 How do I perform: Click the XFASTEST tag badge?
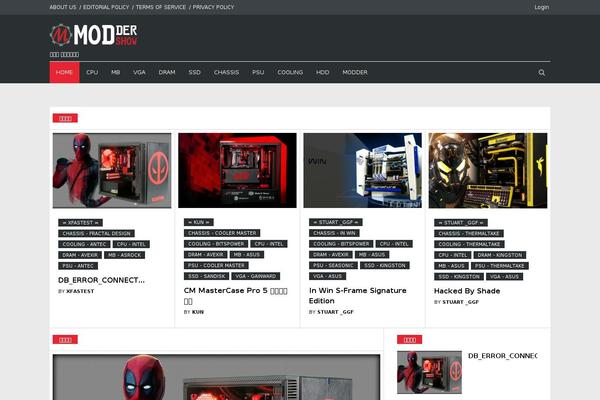(x=80, y=222)
